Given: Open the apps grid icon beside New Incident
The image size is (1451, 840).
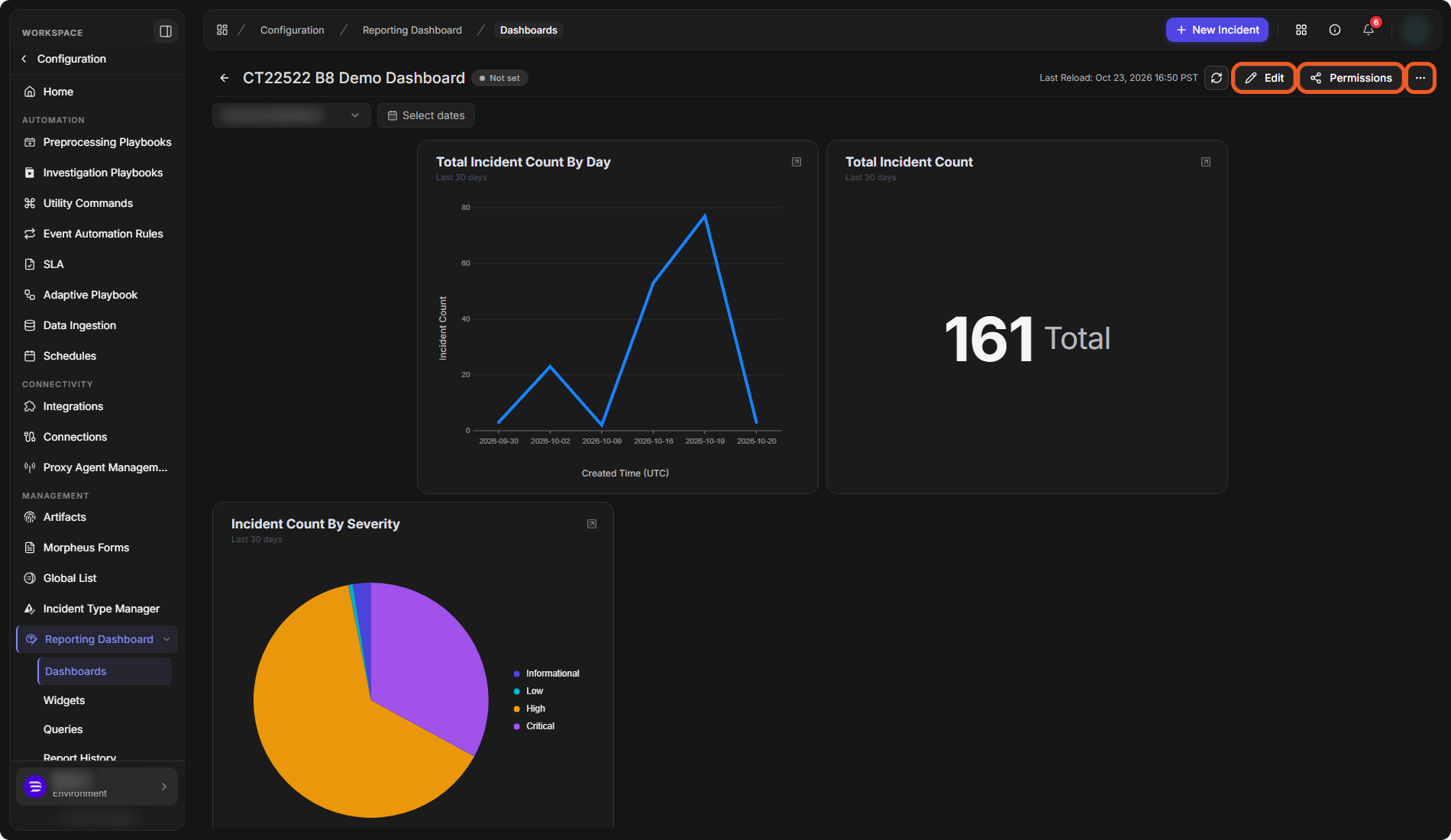Looking at the screenshot, I should pyautogui.click(x=1301, y=30).
